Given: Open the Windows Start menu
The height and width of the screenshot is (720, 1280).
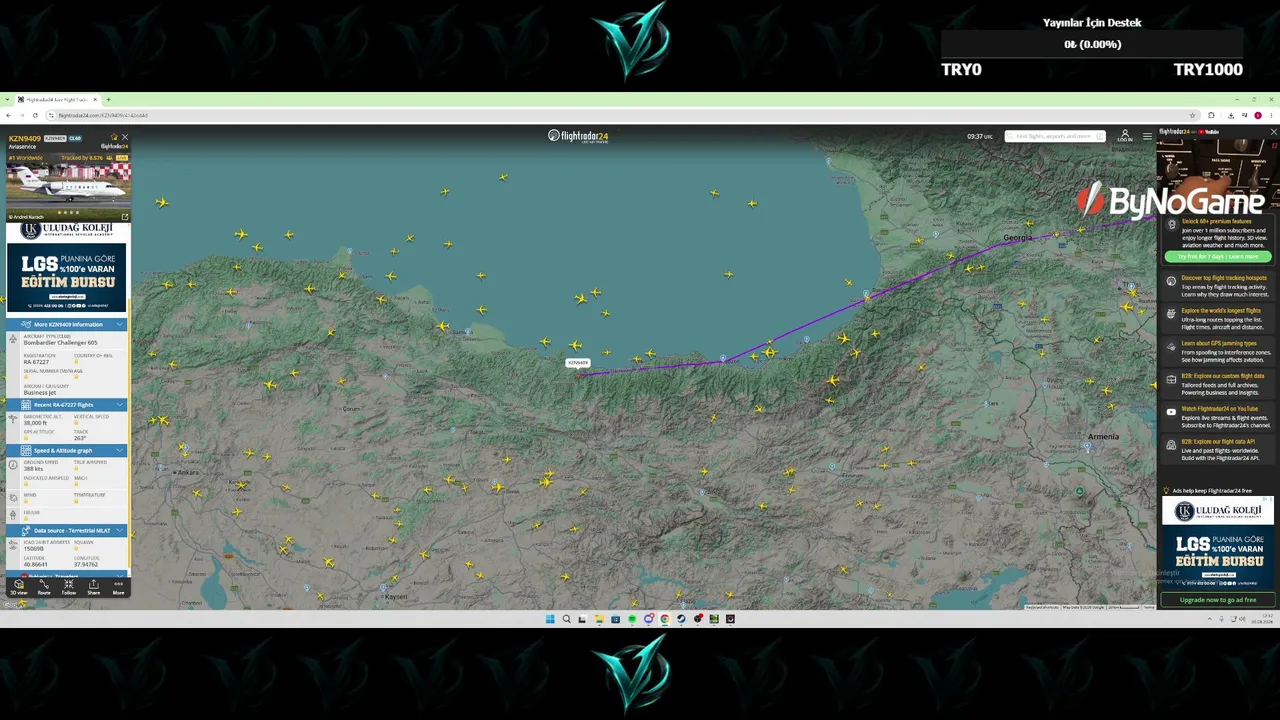Looking at the screenshot, I should pos(550,619).
